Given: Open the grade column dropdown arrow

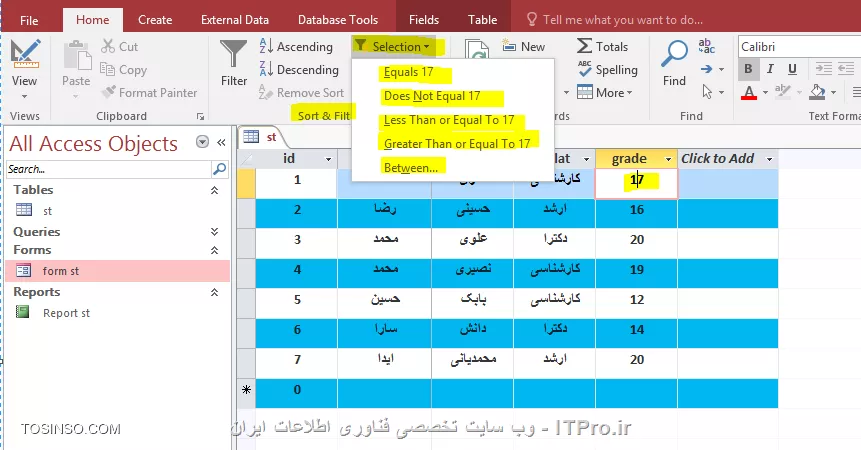Looking at the screenshot, I should click(x=668, y=159).
